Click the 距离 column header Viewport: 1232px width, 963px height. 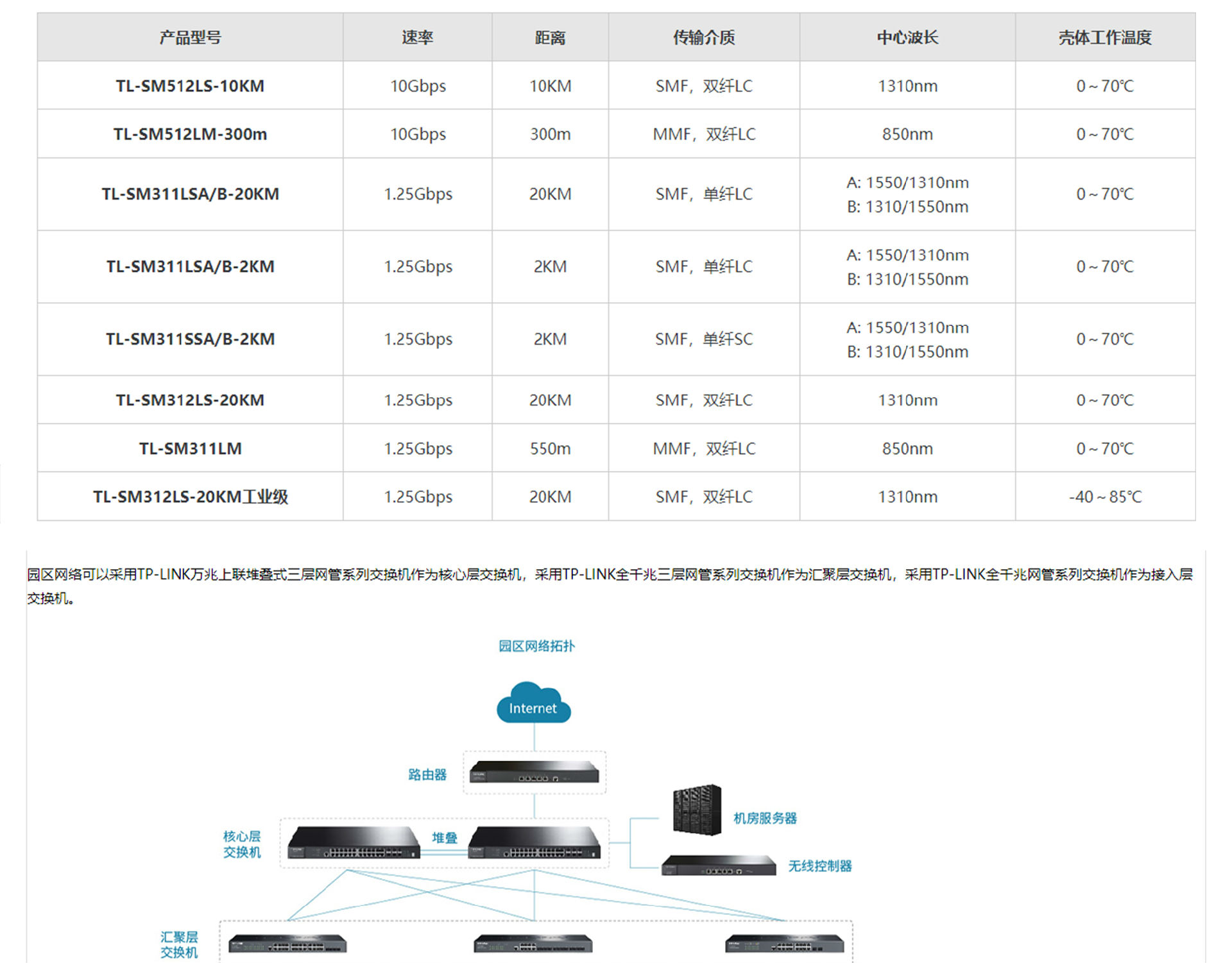coord(550,37)
